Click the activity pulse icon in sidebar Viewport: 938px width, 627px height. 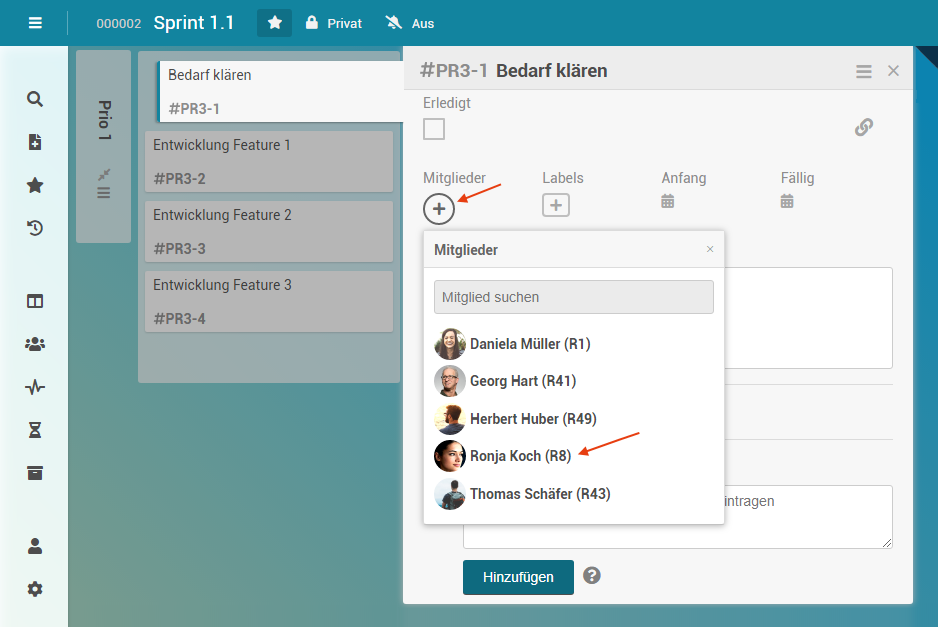[x=35, y=387]
